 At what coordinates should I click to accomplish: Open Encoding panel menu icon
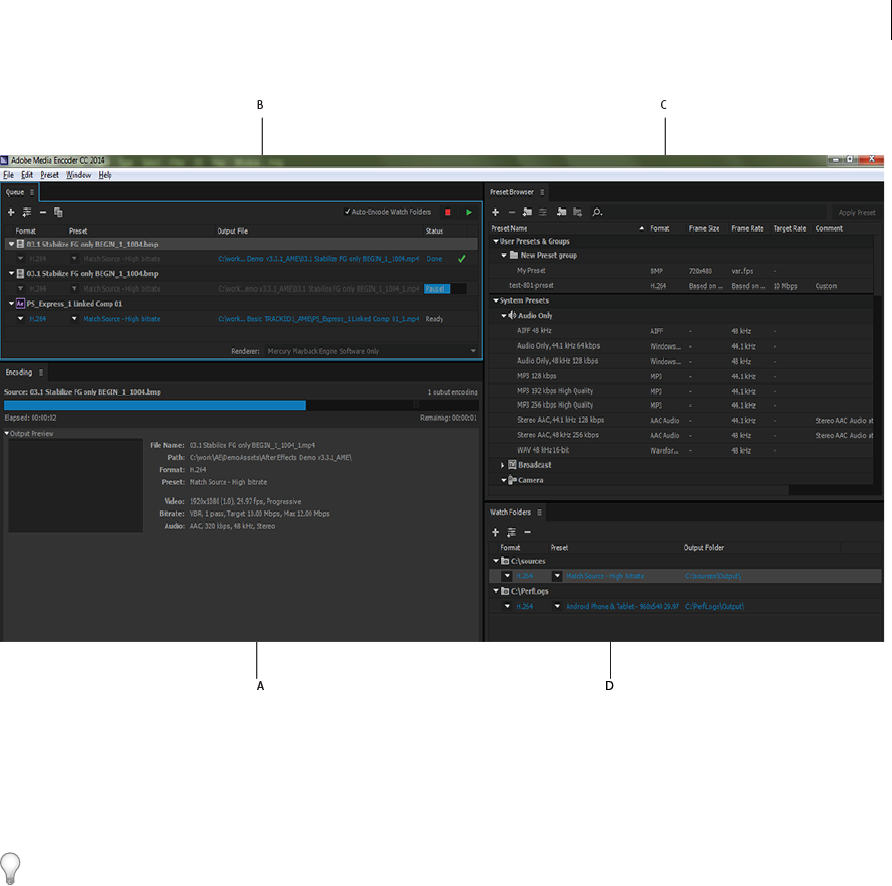(41, 372)
